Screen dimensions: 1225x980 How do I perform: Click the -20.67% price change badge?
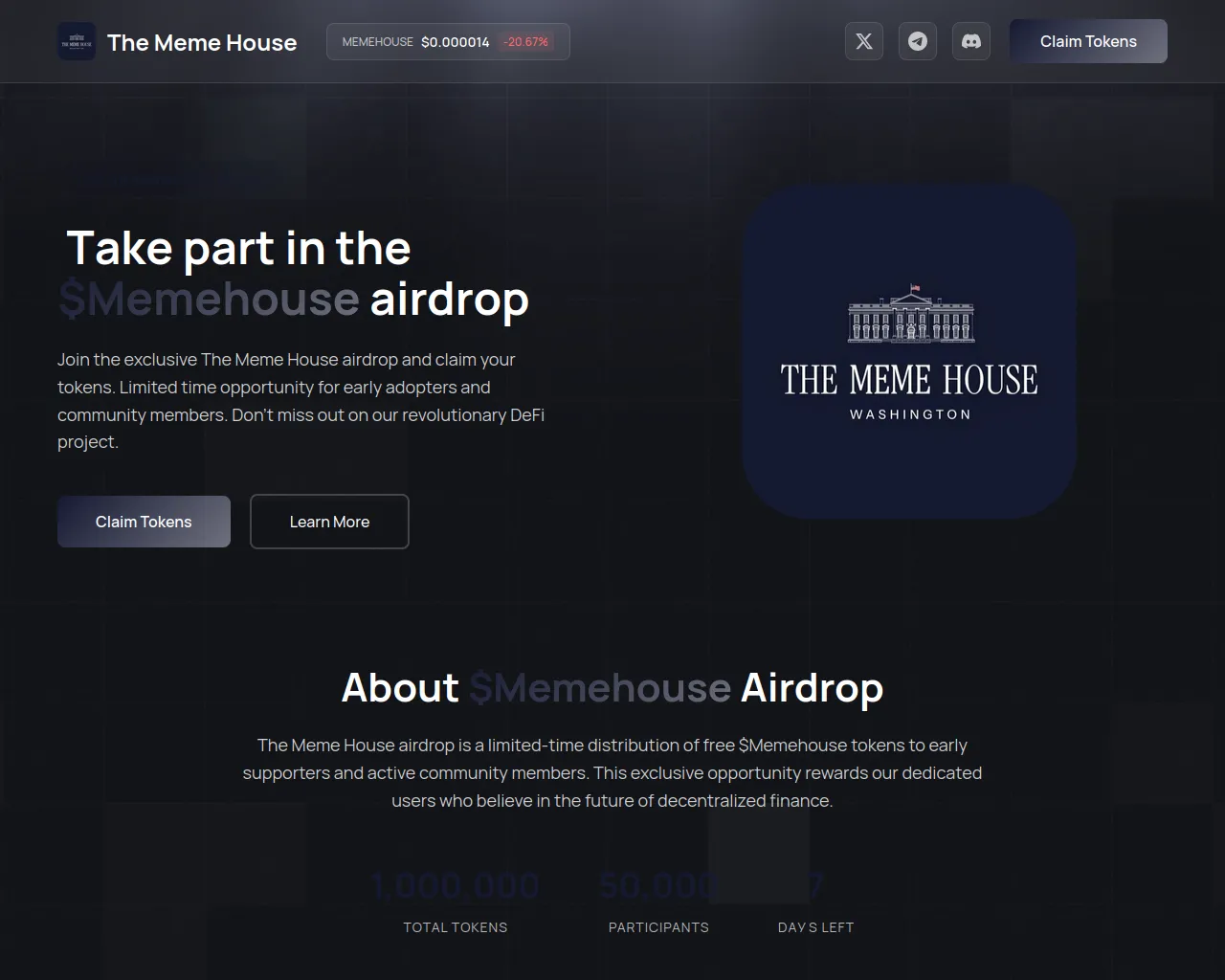[x=525, y=42]
